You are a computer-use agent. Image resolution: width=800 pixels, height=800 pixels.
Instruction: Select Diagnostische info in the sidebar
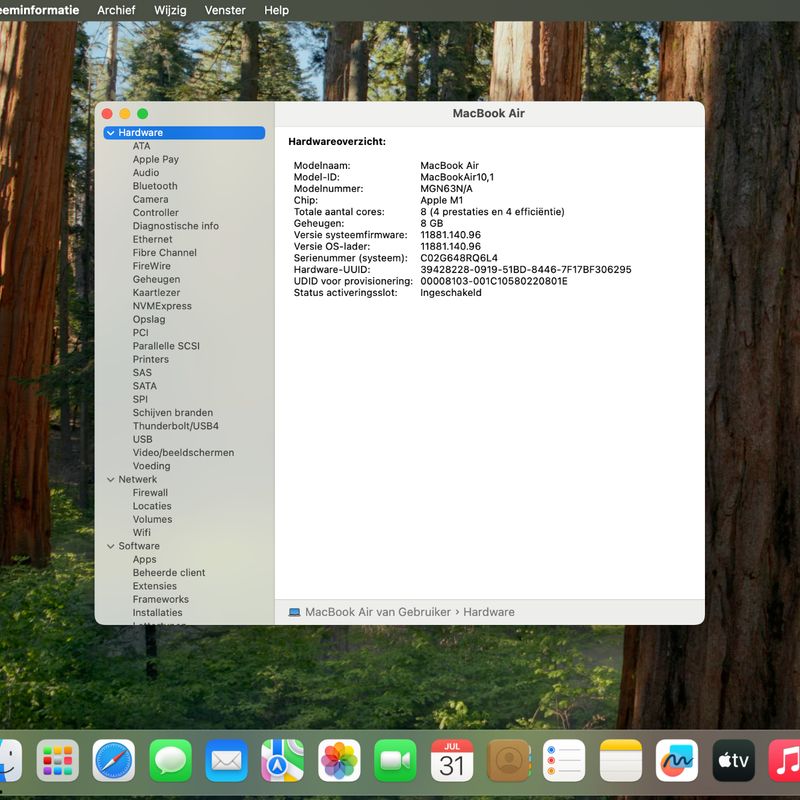(176, 226)
